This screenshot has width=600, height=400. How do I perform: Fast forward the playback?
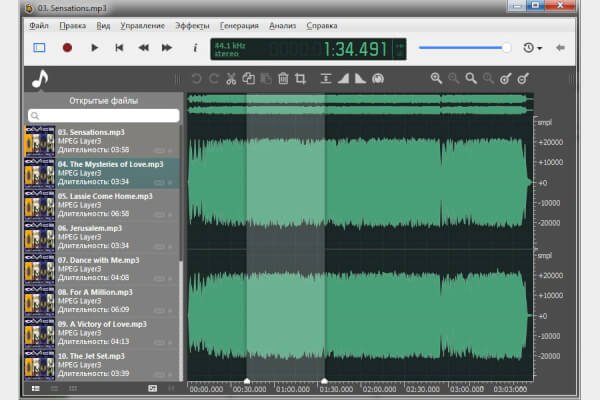167,48
